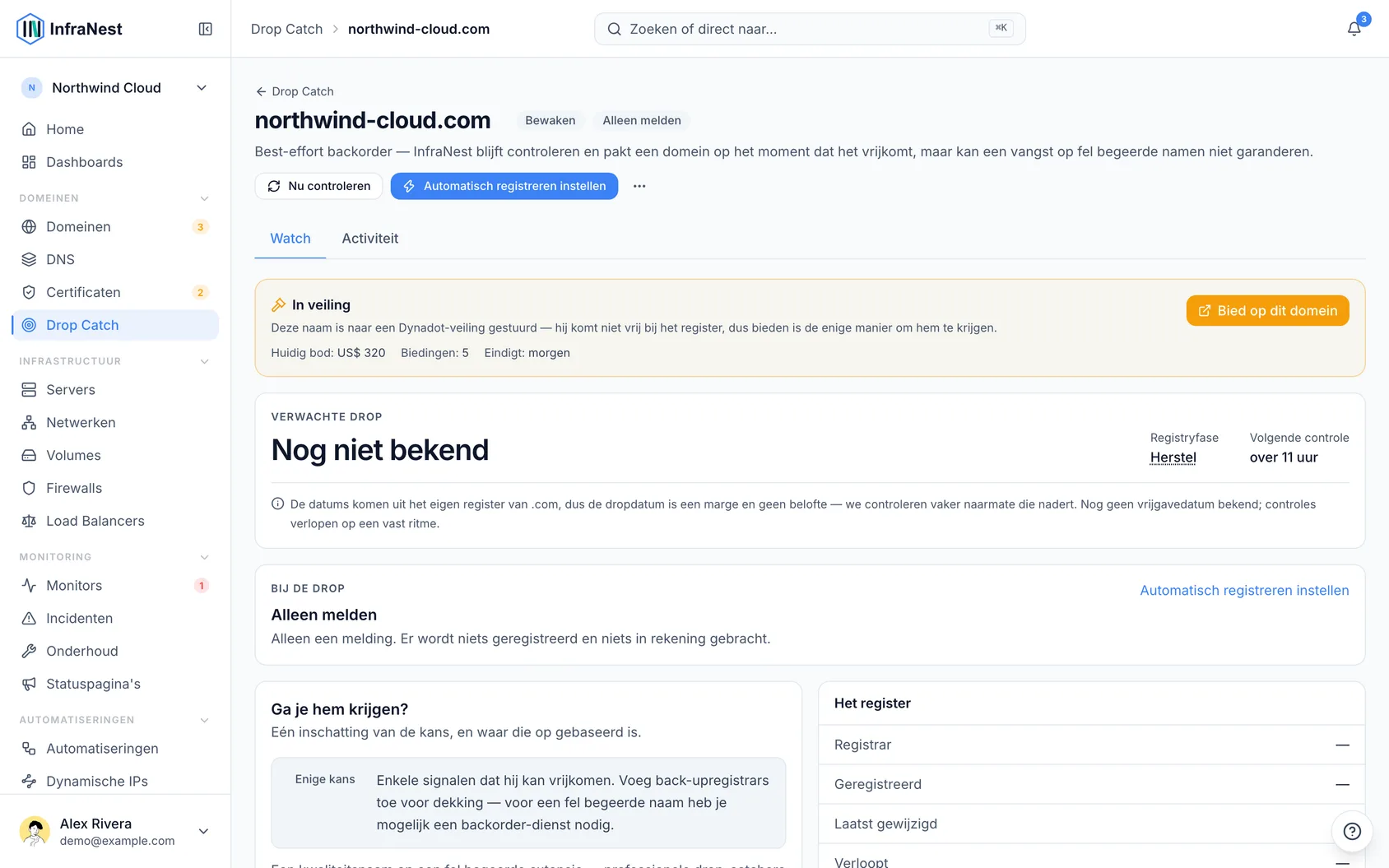The height and width of the screenshot is (868, 1389).
Task: Open Automatiseringen sidebar item
Action: [115, 748]
